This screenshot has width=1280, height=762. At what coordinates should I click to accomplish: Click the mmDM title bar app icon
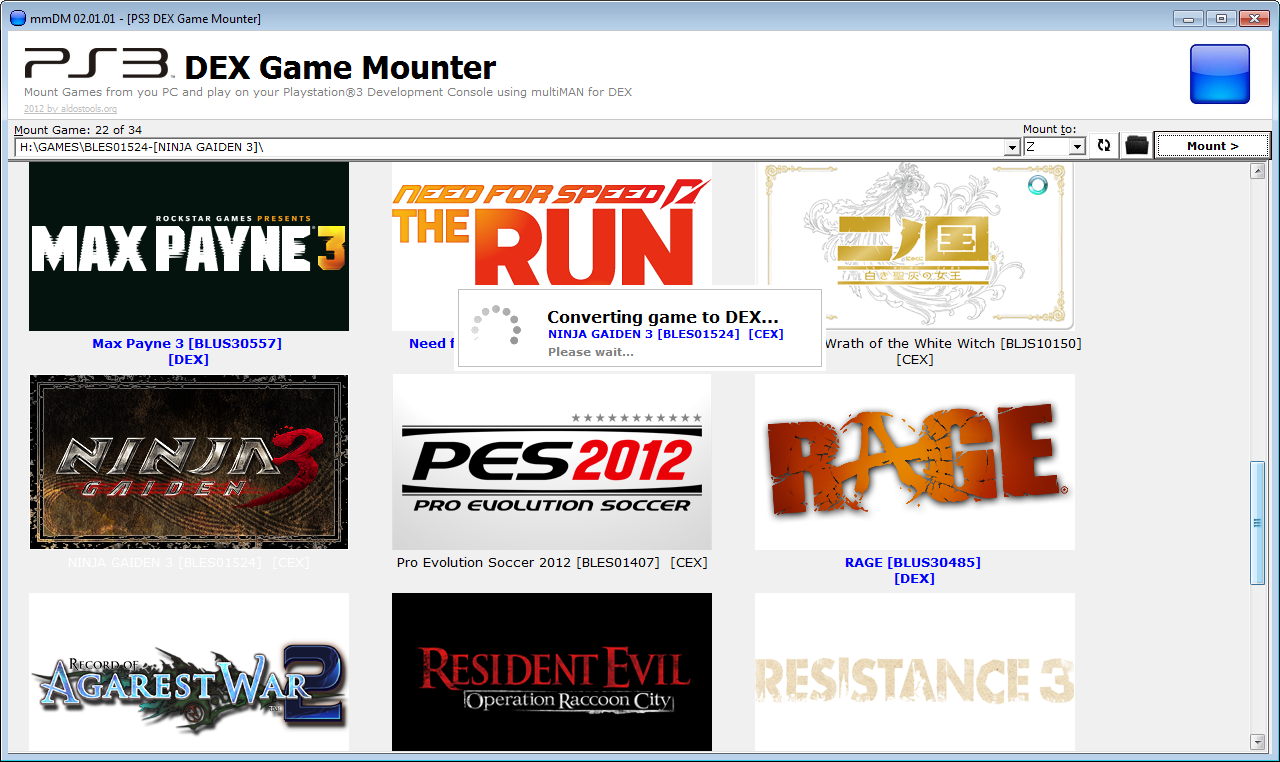tap(17, 19)
